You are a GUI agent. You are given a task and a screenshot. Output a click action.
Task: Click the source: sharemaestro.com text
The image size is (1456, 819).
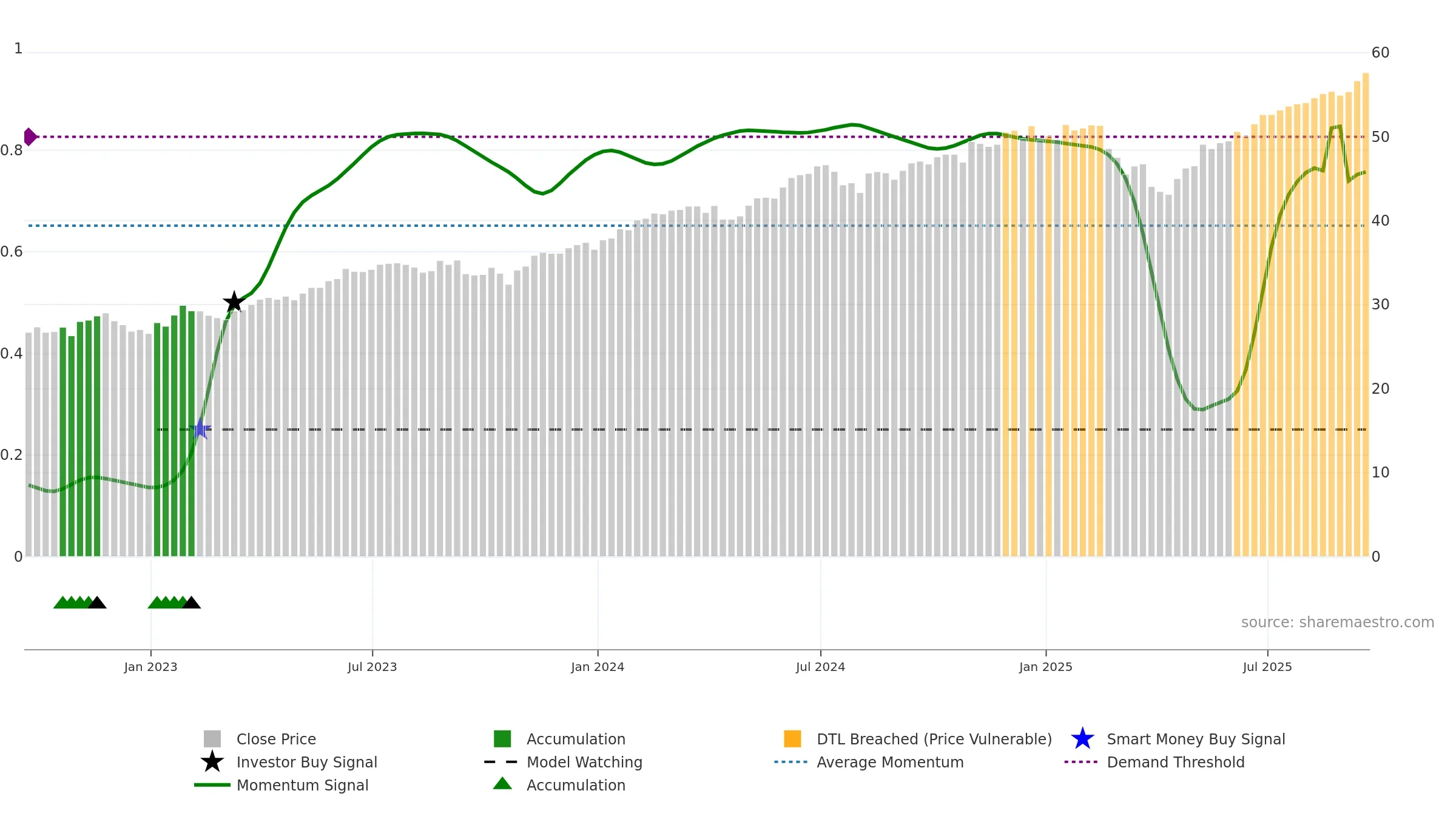pos(1338,622)
